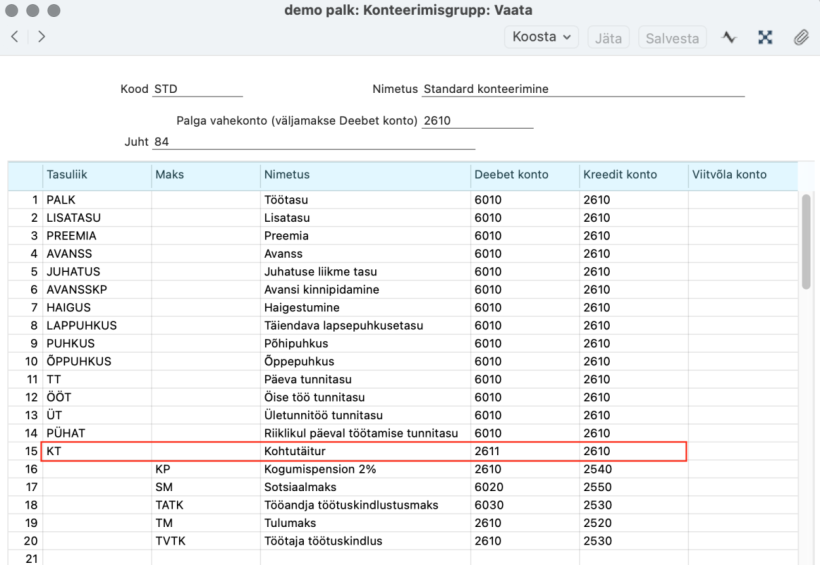Go to the next record arrow

pos(41,37)
